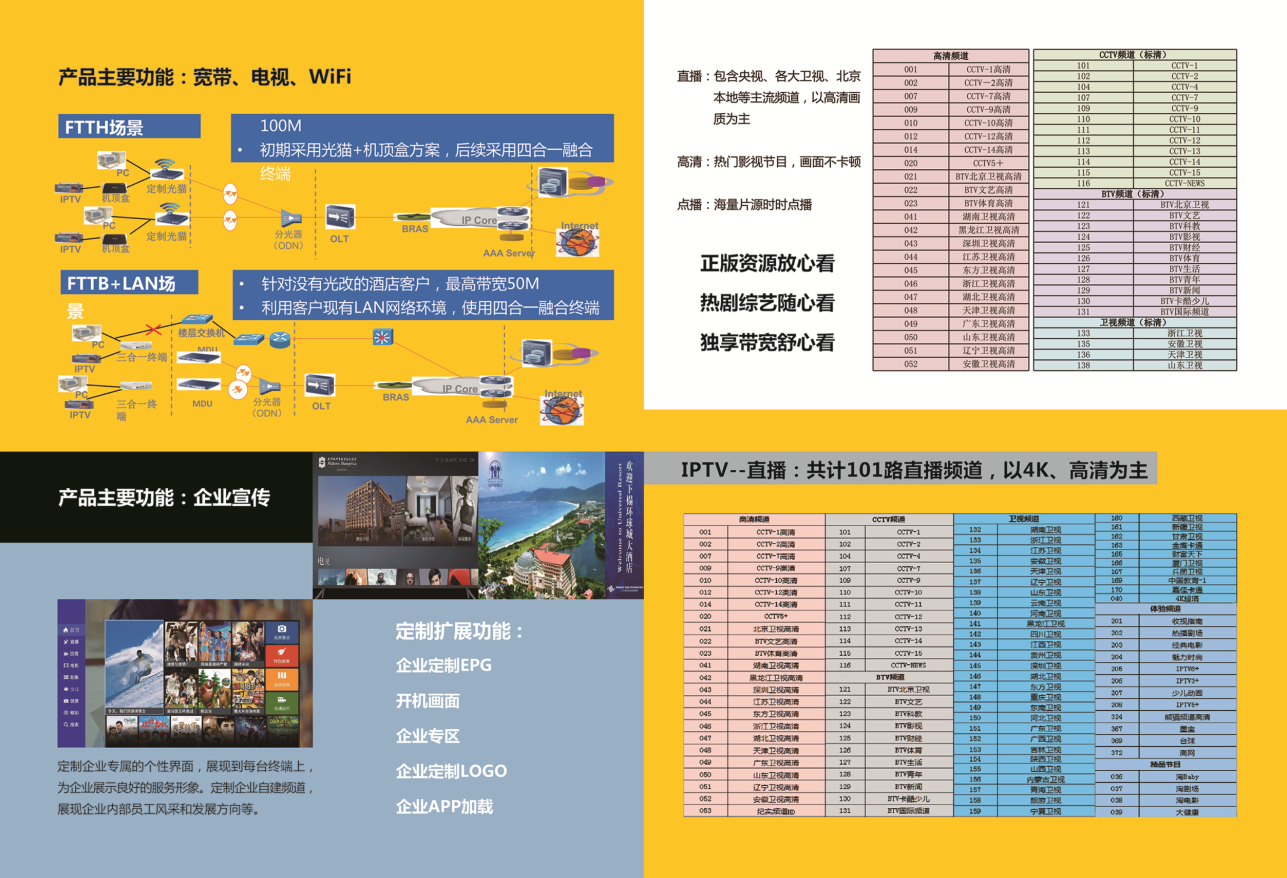1287x878 pixels.
Task: Open the blue camera tile in IPTV interface
Action: tap(282, 630)
